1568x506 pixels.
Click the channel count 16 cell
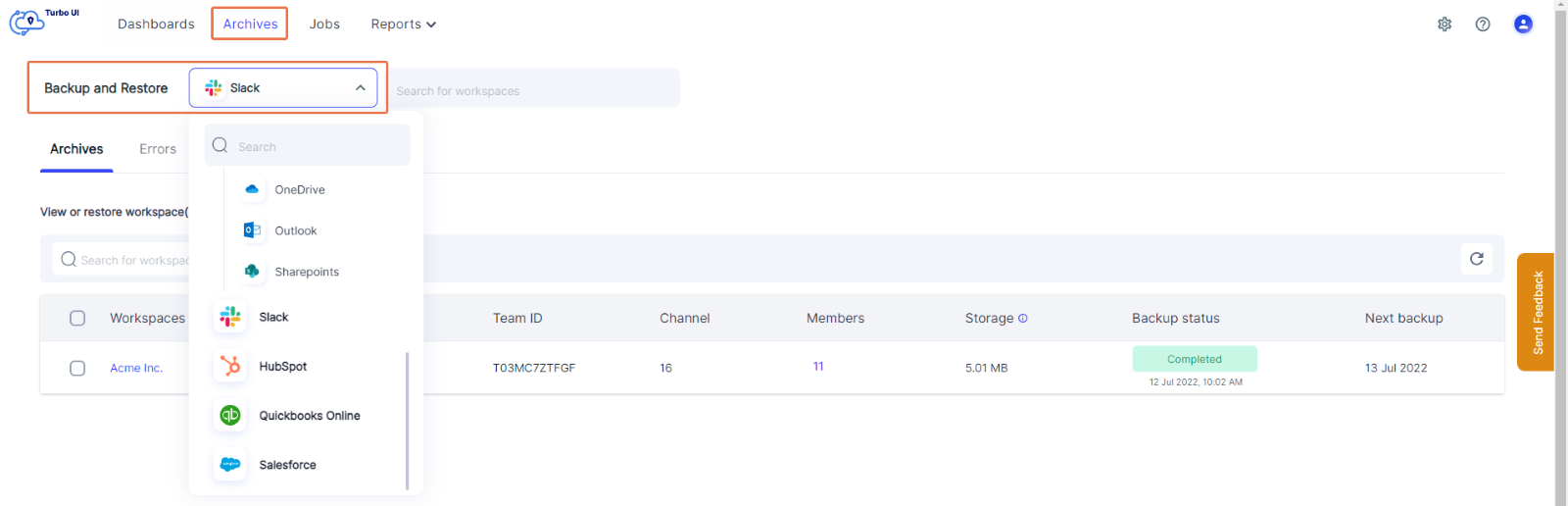pyautogui.click(x=665, y=369)
